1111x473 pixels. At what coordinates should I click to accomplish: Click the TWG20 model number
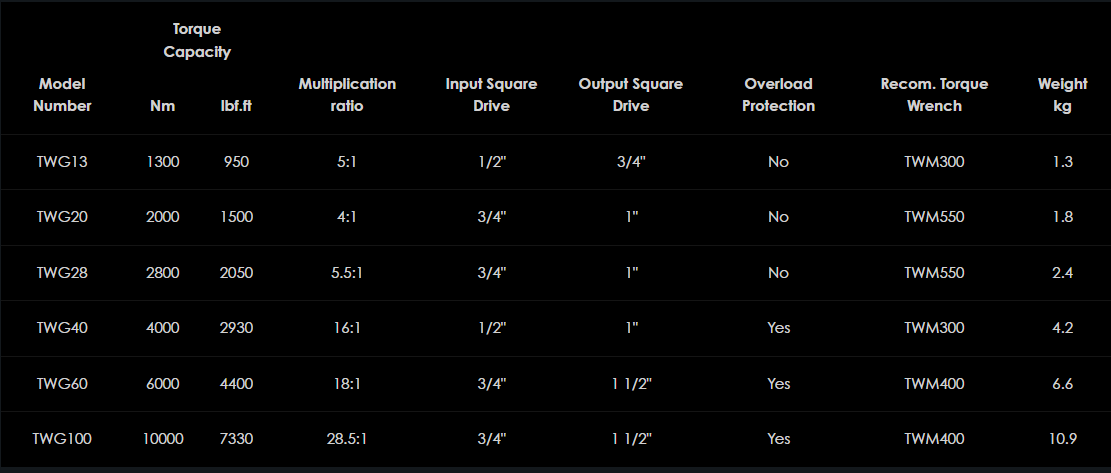[62, 217]
